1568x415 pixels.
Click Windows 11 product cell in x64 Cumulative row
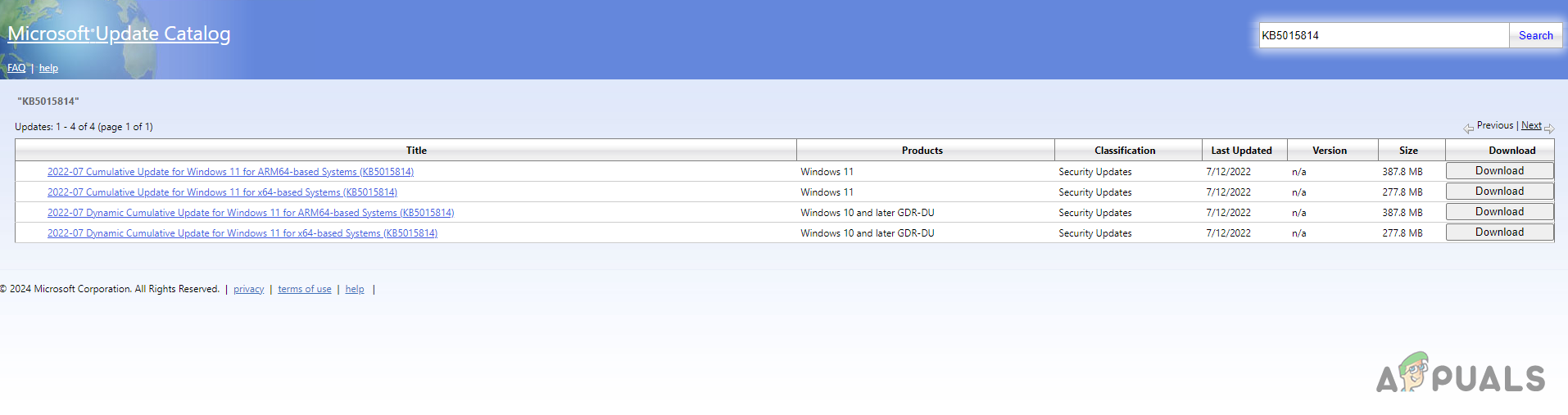[x=827, y=192]
